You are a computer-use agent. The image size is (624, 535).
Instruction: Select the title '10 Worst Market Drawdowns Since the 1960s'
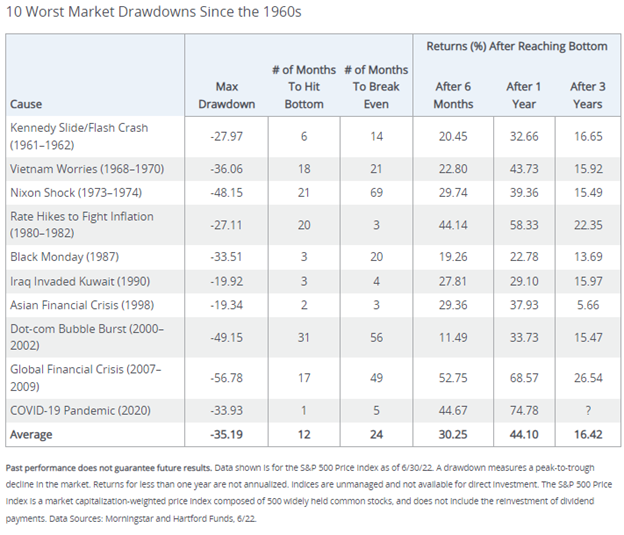[154, 12]
